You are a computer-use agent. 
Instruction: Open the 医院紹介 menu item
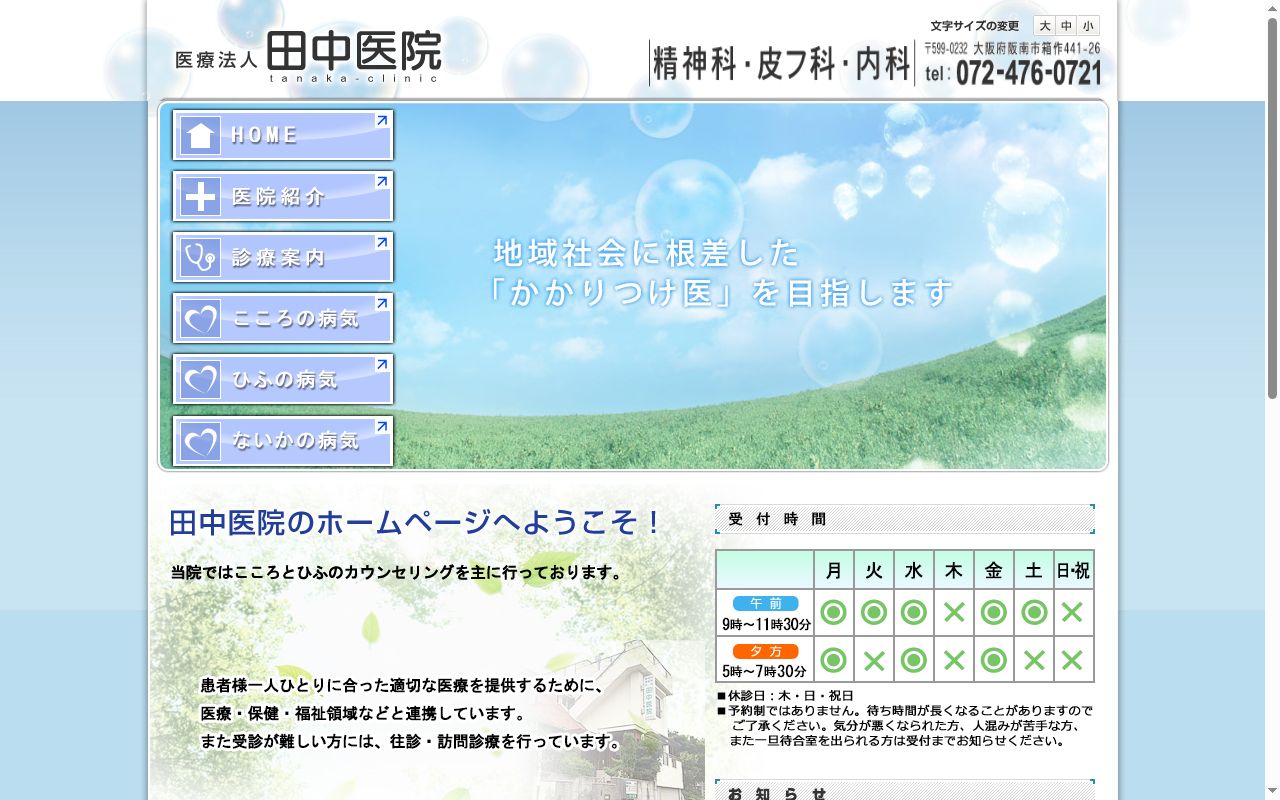coord(283,196)
